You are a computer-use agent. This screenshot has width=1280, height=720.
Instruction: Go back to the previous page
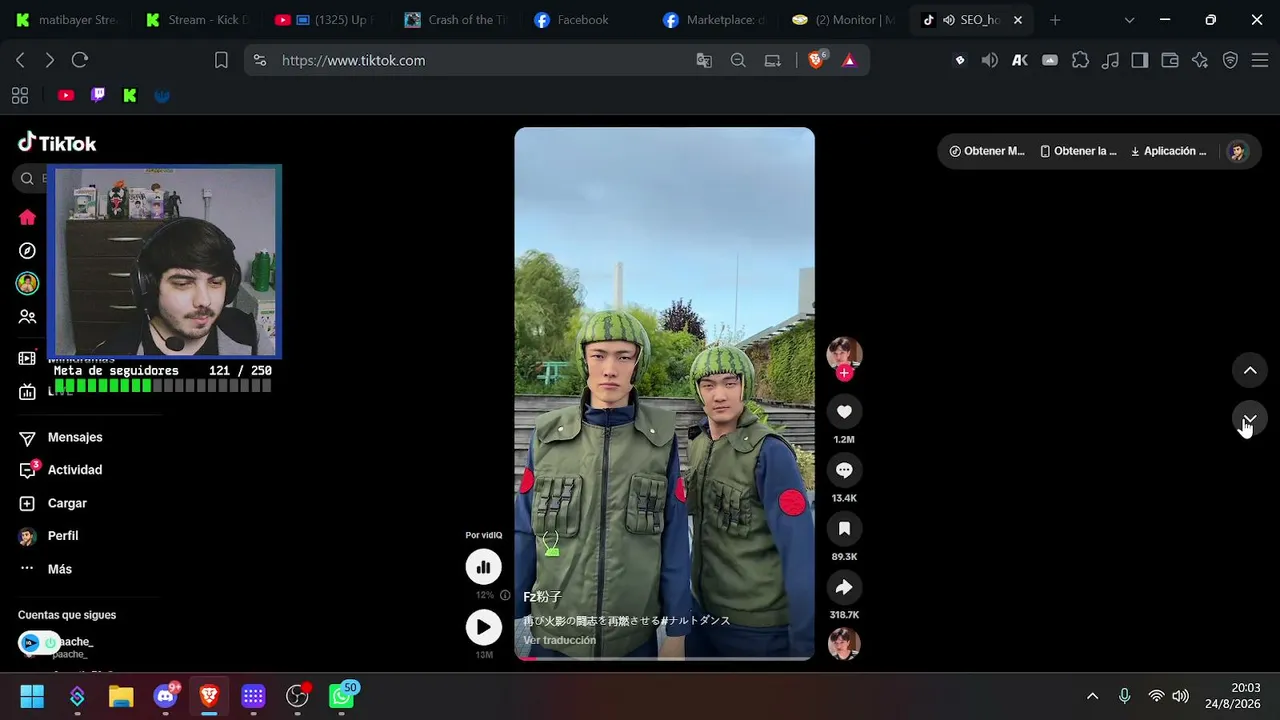pos(20,60)
